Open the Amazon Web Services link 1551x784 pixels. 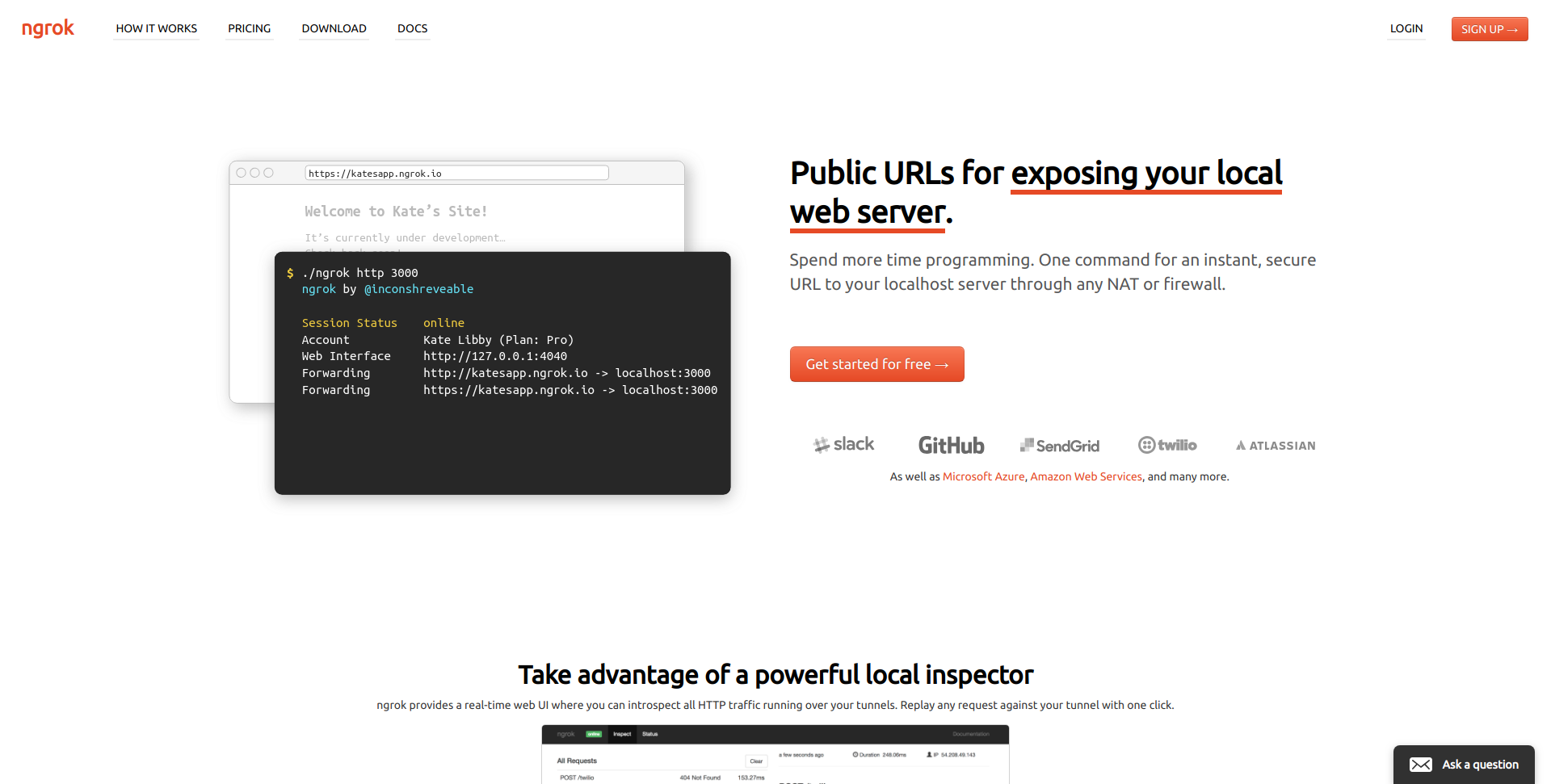pyautogui.click(x=1087, y=476)
